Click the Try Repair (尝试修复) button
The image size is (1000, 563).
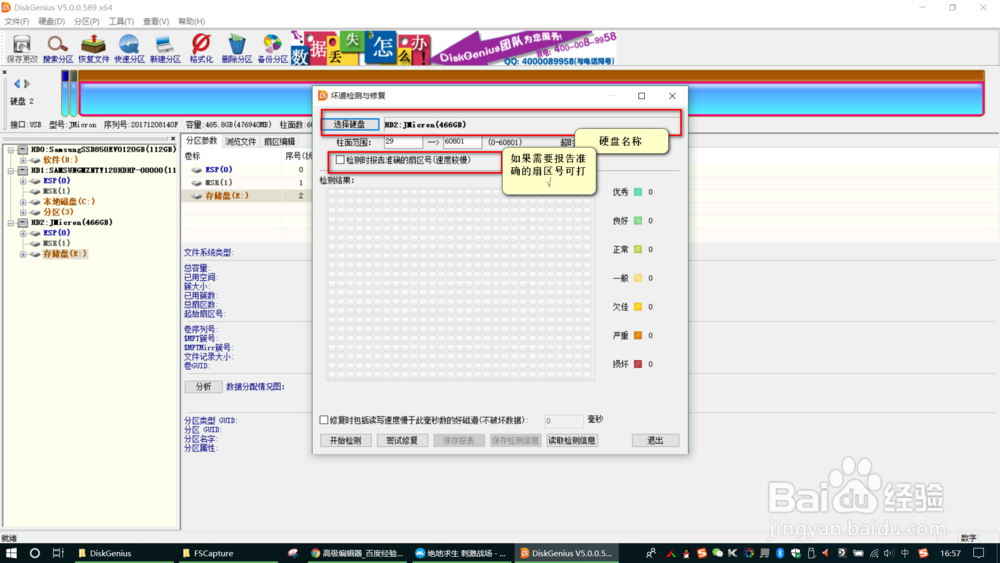pos(402,441)
